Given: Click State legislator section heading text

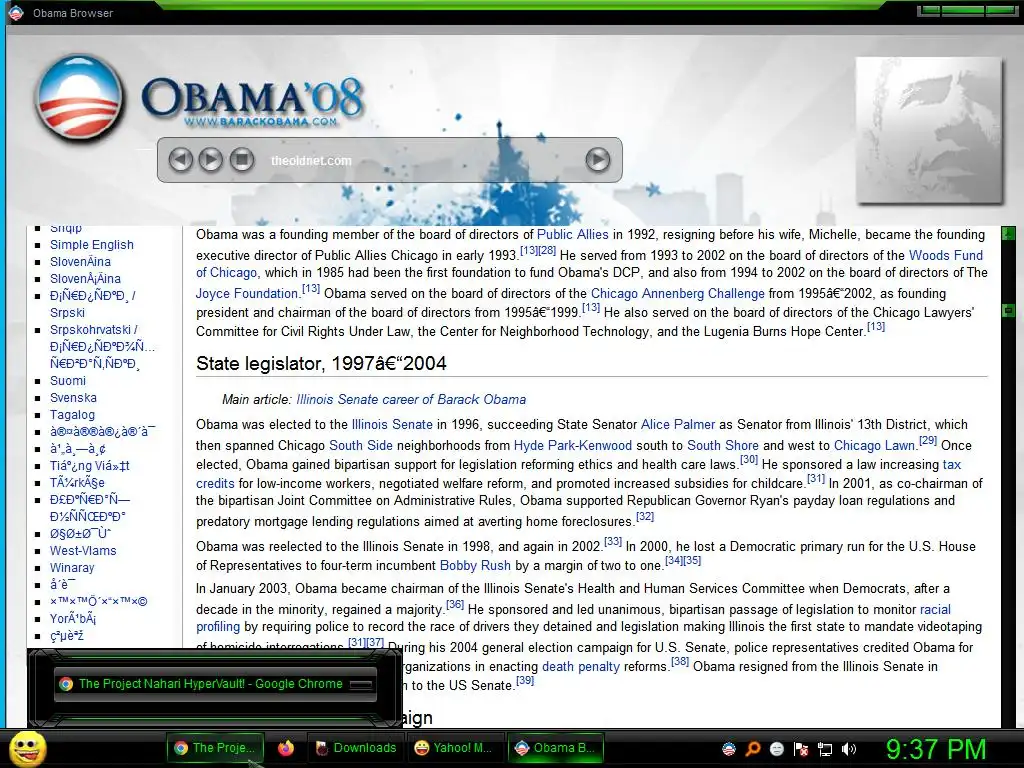Looking at the screenshot, I should [321, 363].
